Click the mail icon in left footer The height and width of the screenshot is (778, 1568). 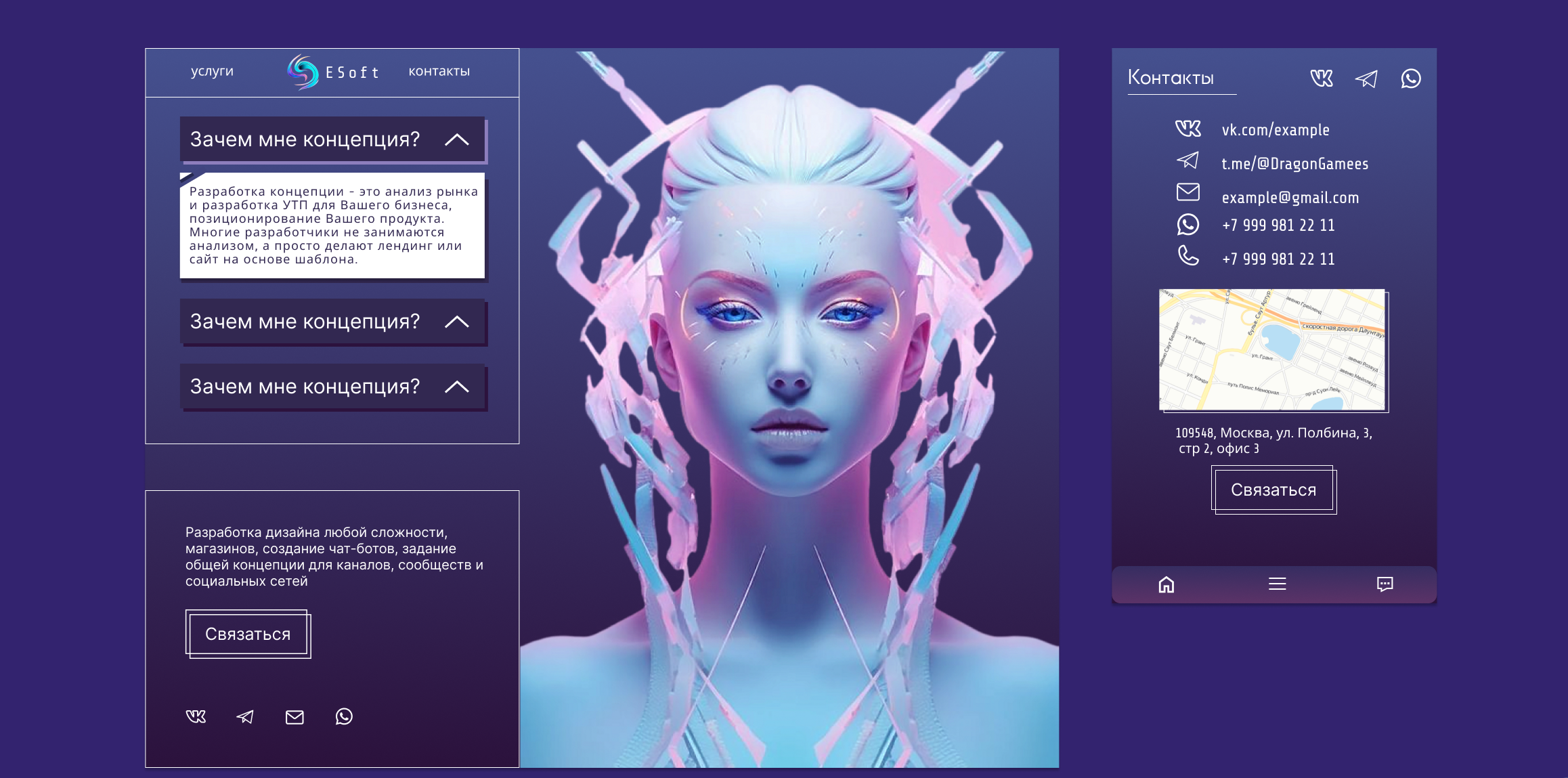pos(295,717)
